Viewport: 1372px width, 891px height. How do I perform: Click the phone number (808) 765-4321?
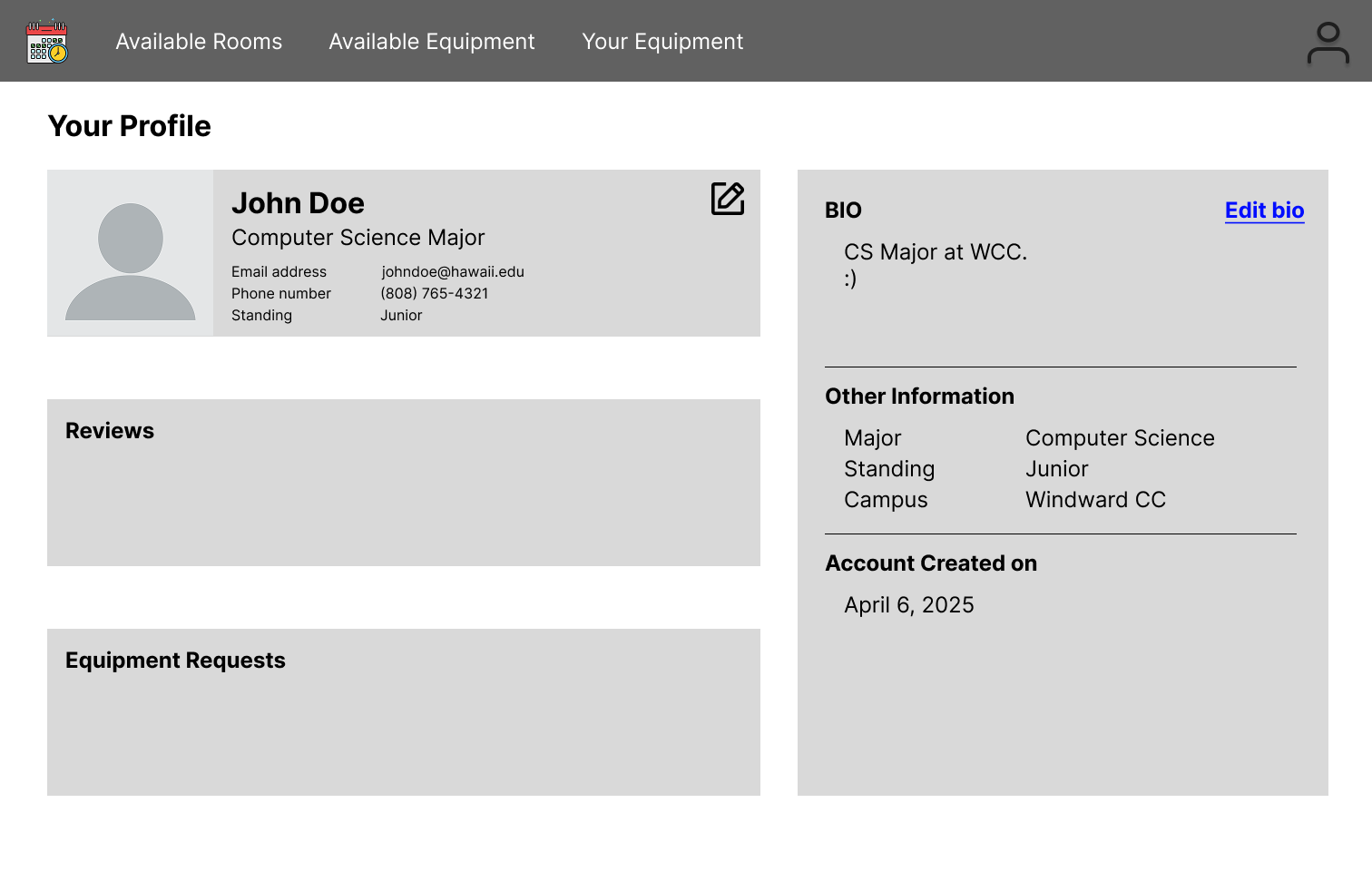(x=434, y=294)
